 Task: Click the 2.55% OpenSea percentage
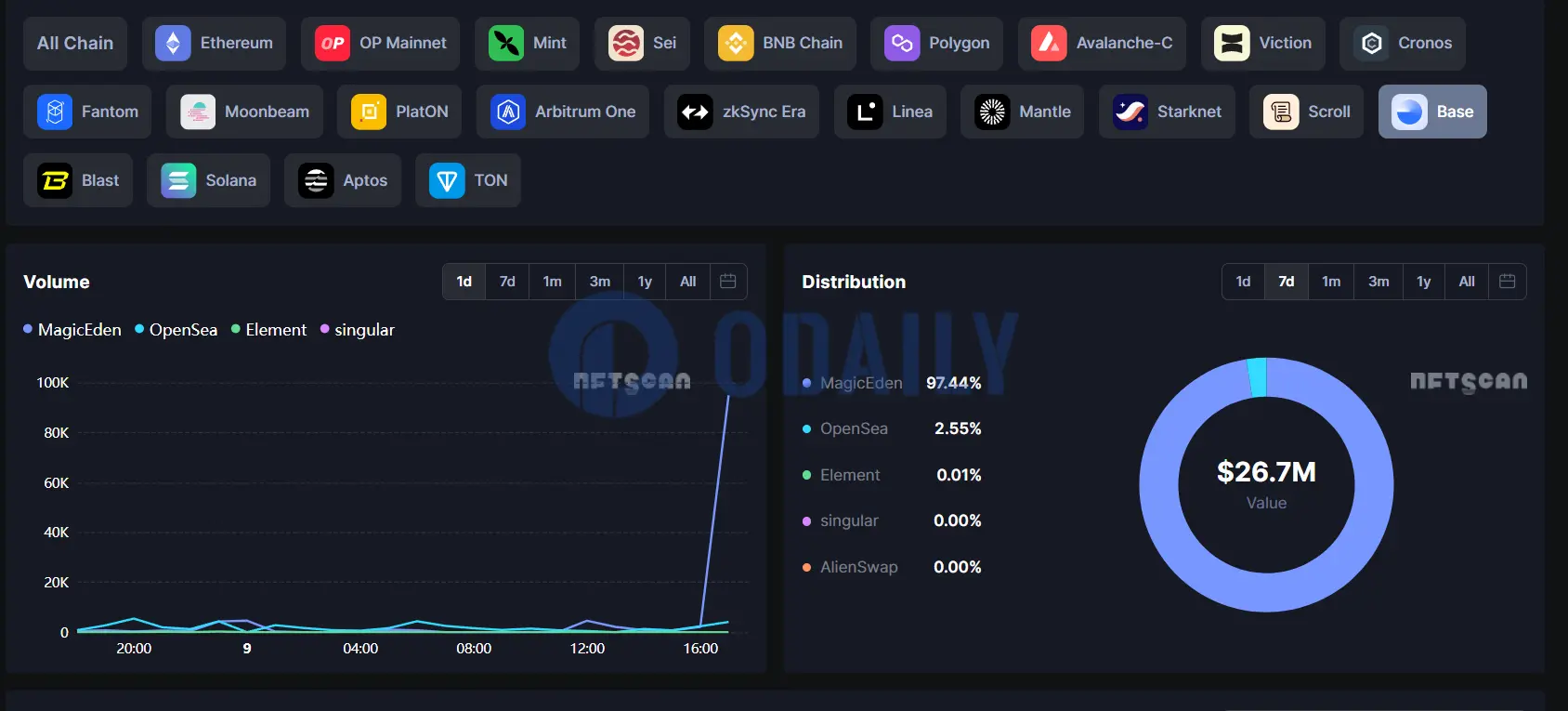(958, 428)
